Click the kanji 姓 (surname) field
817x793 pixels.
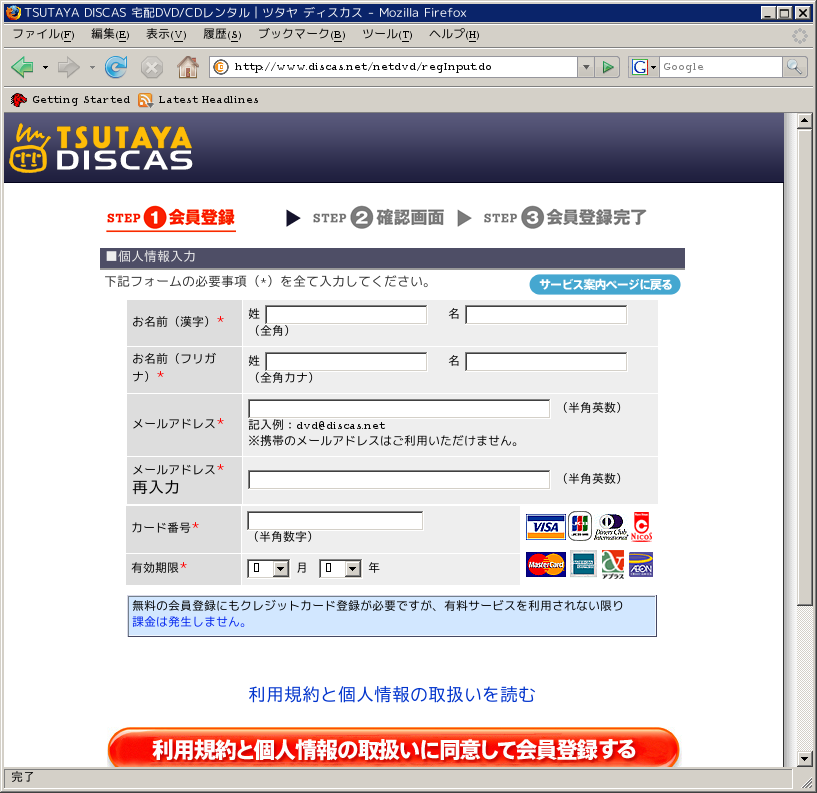(346, 315)
